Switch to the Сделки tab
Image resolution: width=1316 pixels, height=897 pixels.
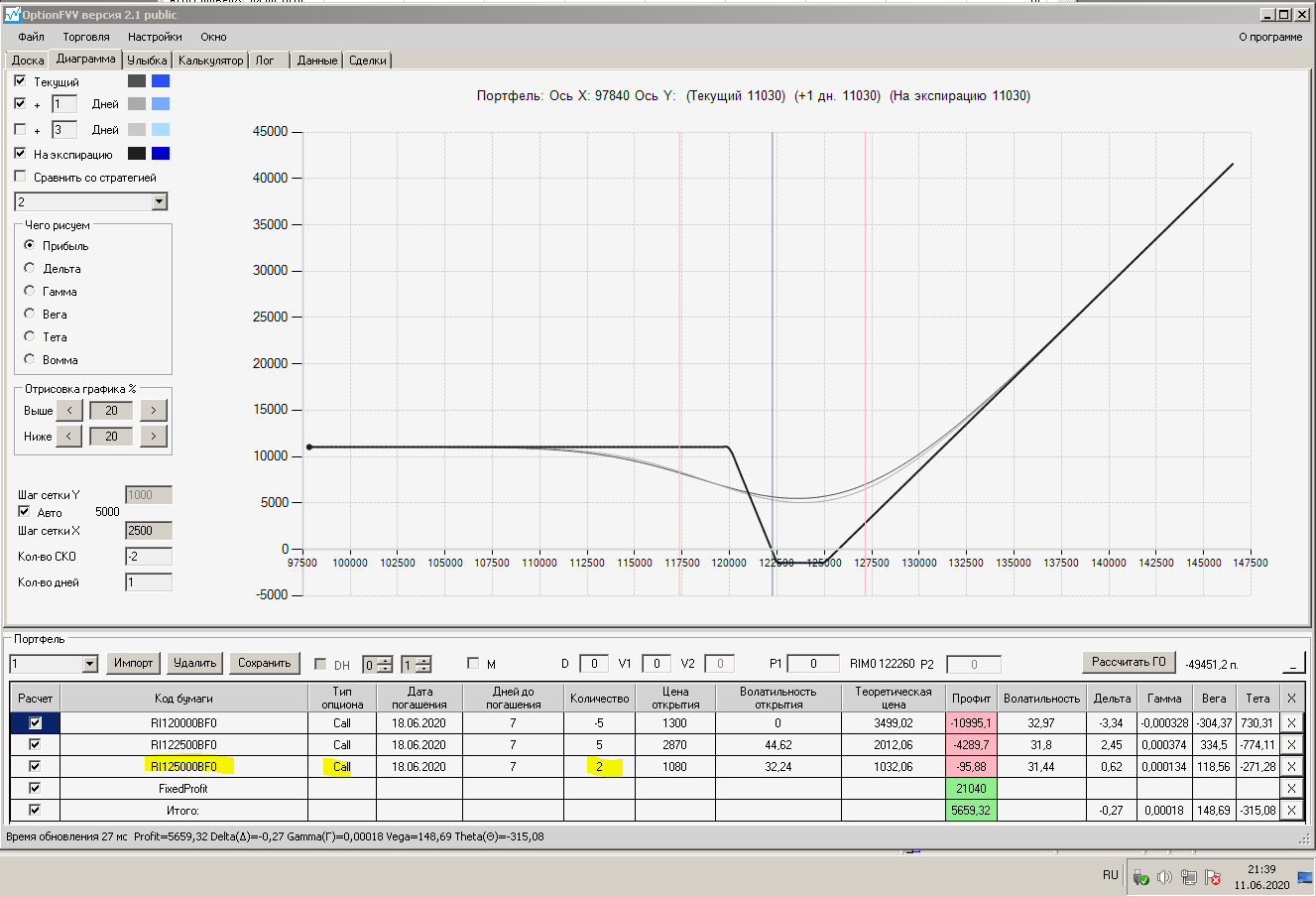pos(368,61)
